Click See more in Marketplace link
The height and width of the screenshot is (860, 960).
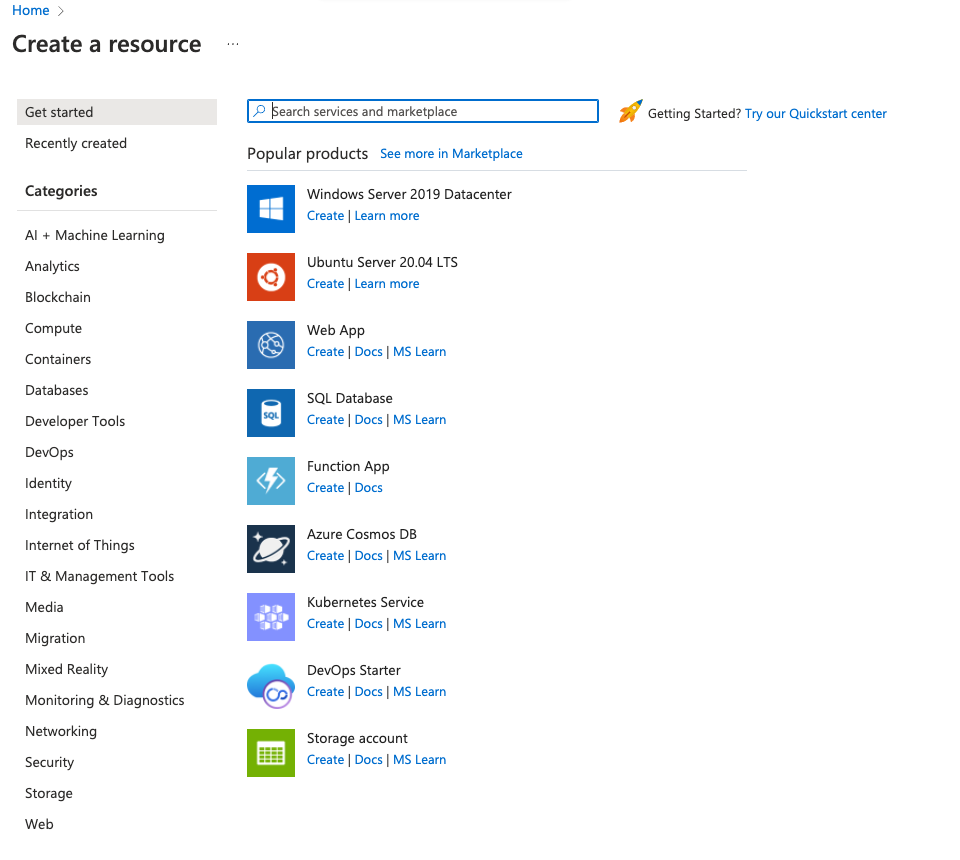[x=451, y=153]
